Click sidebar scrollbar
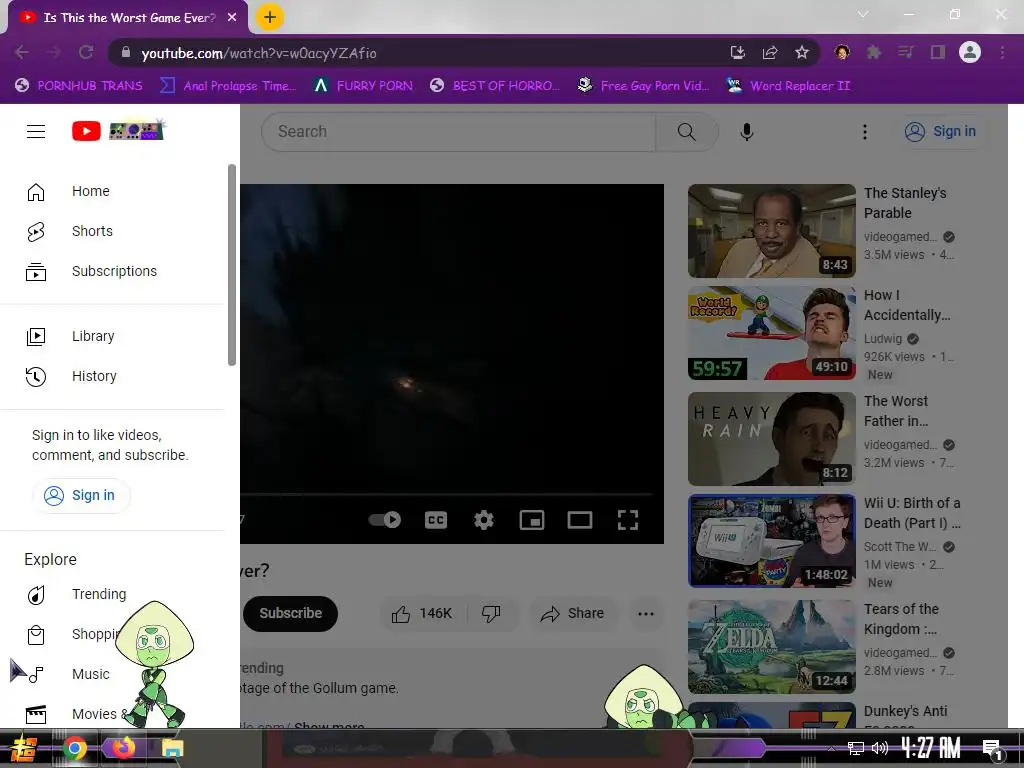Viewport: 1024px width, 768px height. coord(231,265)
